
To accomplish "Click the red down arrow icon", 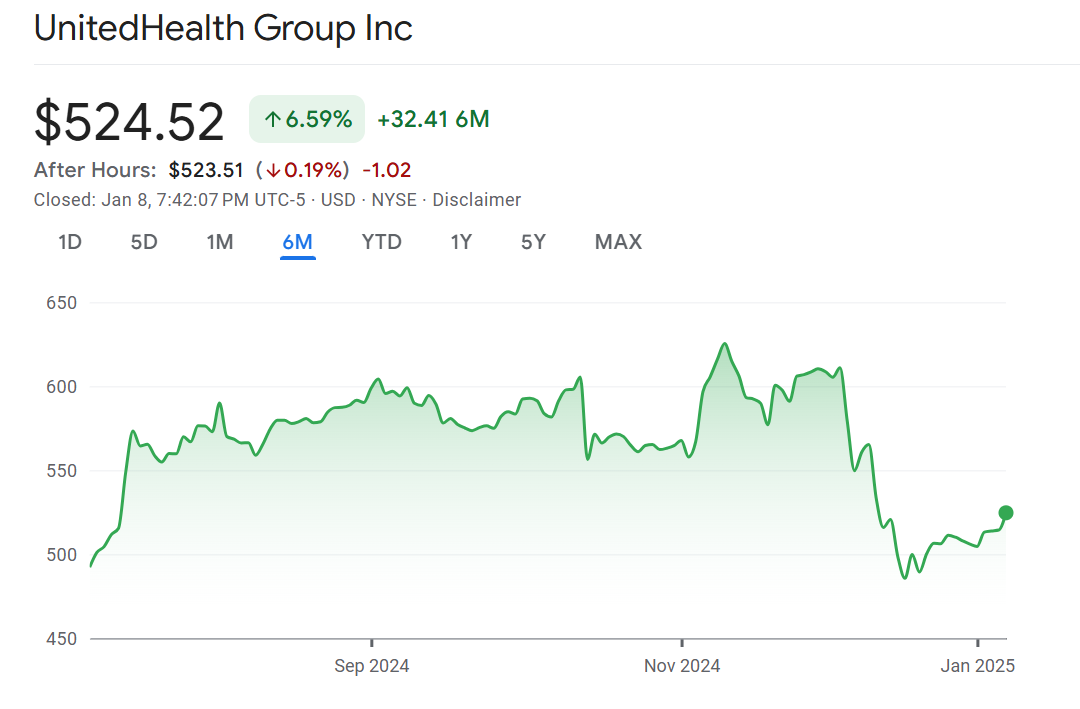I will 273,170.
